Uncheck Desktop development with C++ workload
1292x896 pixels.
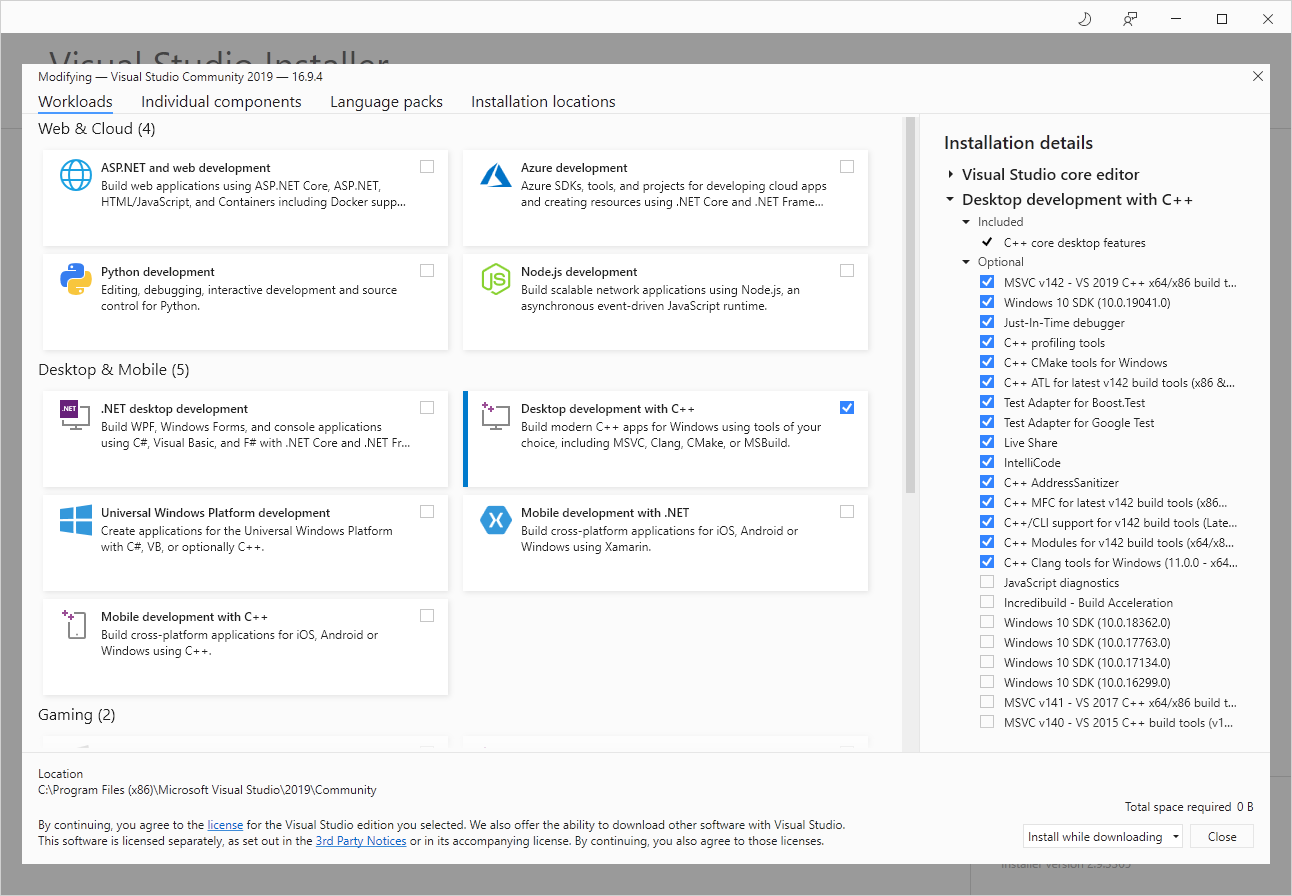click(847, 407)
